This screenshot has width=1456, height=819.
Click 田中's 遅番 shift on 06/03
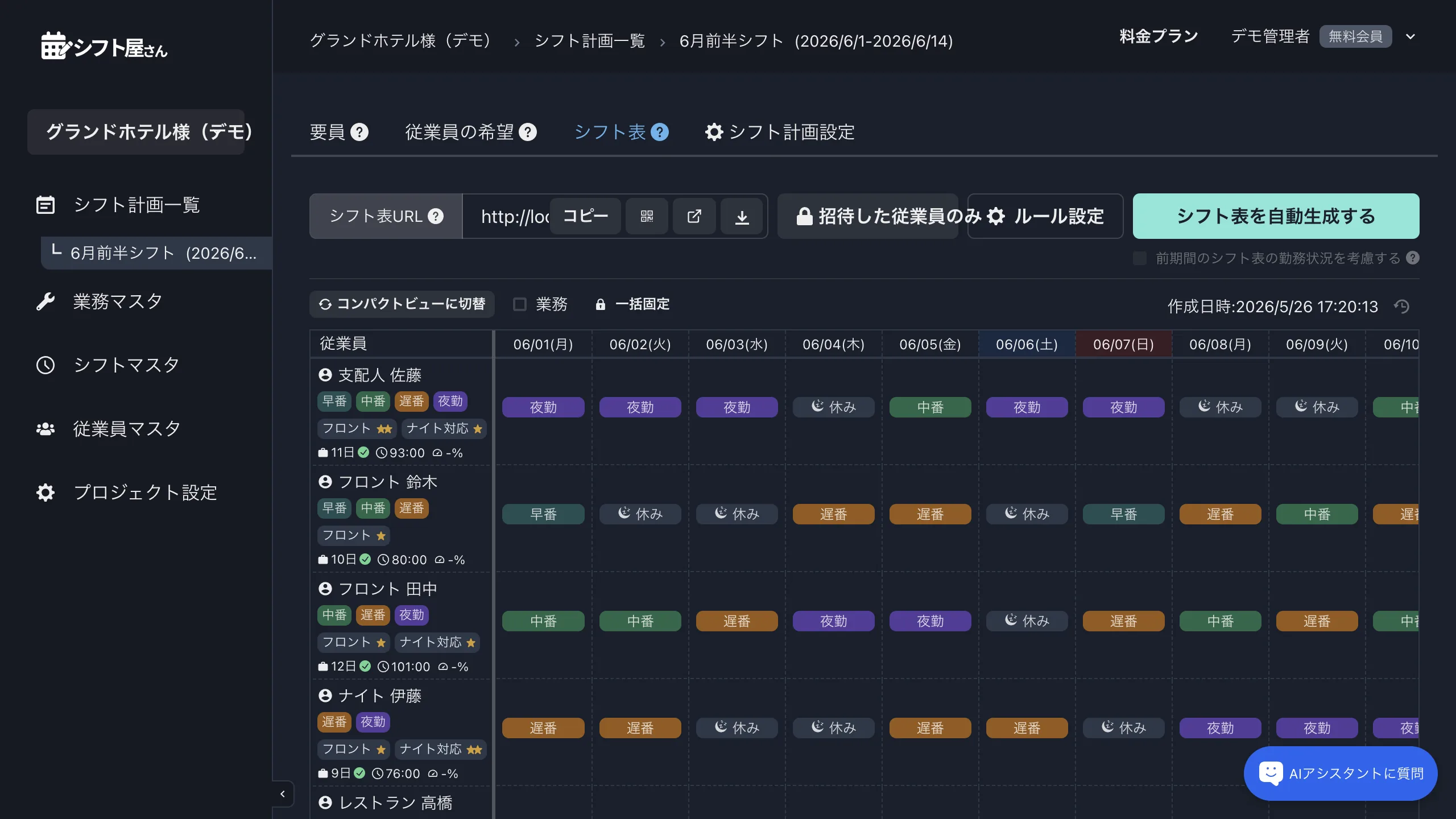737,621
